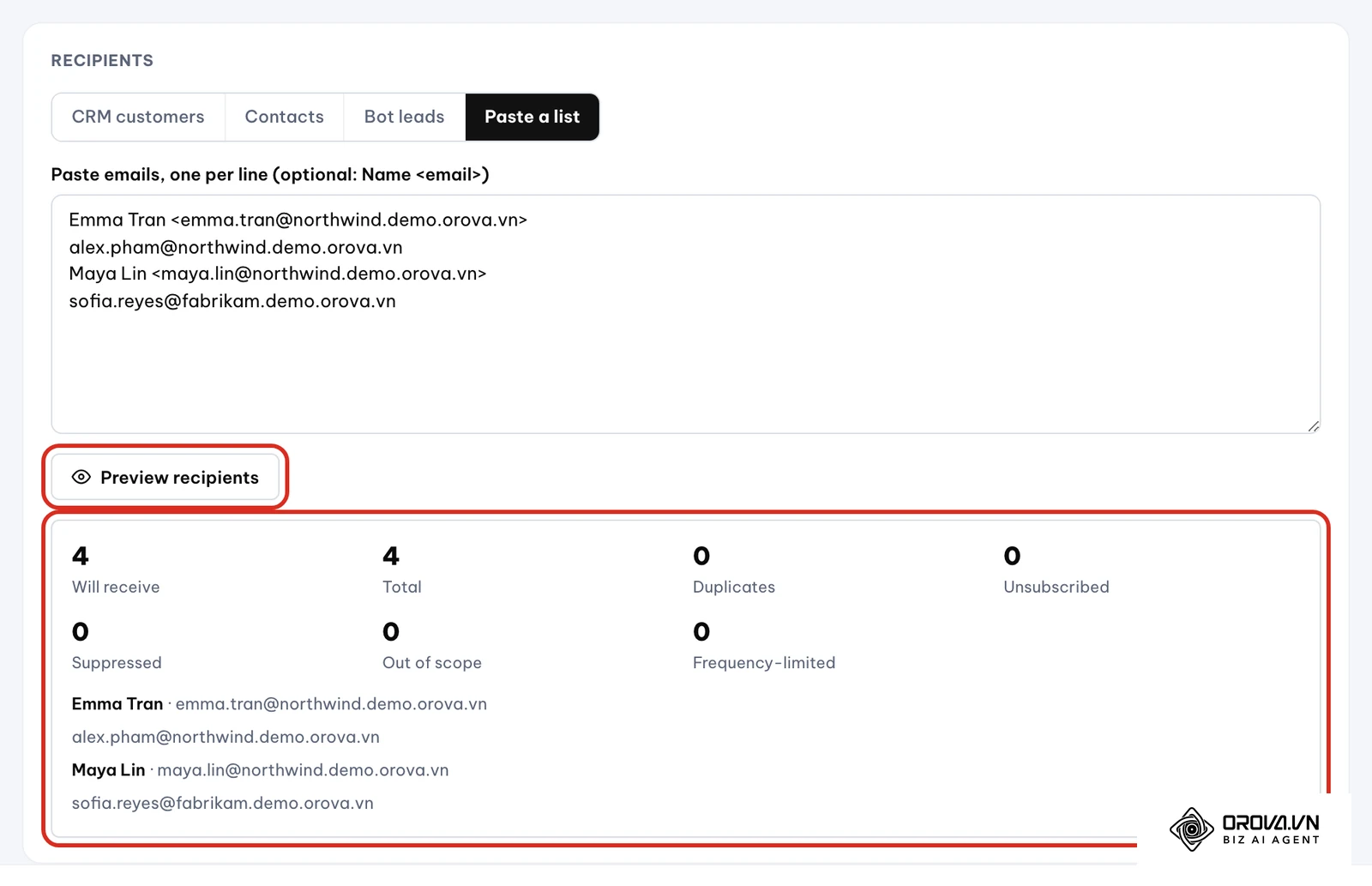Viewport: 1372px width, 886px height.
Task: Click the 'Total' stat label
Action: tap(402, 587)
